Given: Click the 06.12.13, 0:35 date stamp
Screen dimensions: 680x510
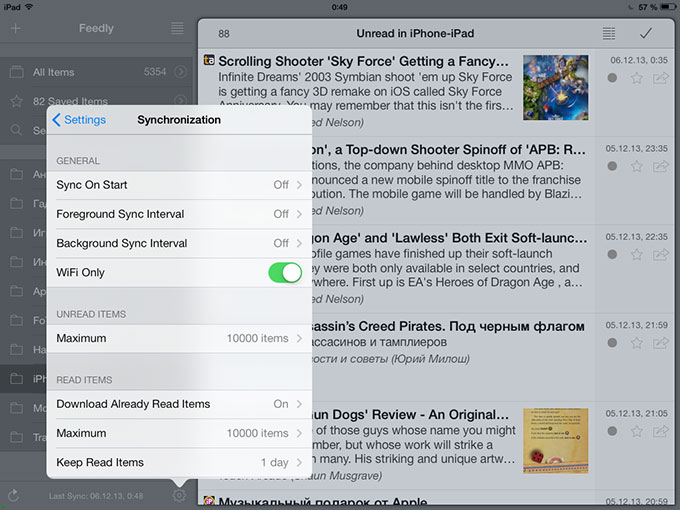Looking at the screenshot, I should click(639, 60).
